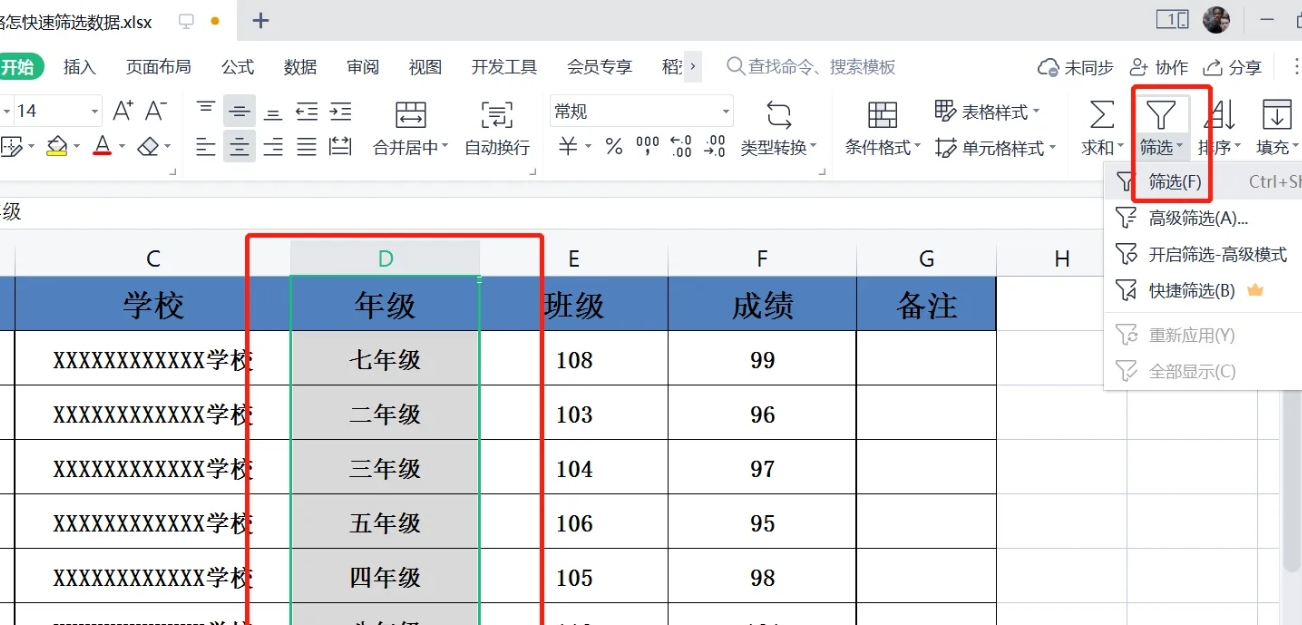Open the 单元格样式 cell style menu

995,148
